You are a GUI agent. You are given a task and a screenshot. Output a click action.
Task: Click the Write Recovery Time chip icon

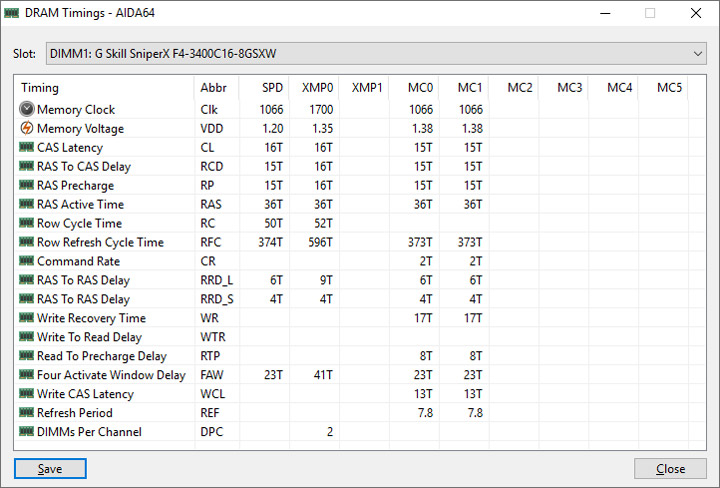[x=27, y=318]
